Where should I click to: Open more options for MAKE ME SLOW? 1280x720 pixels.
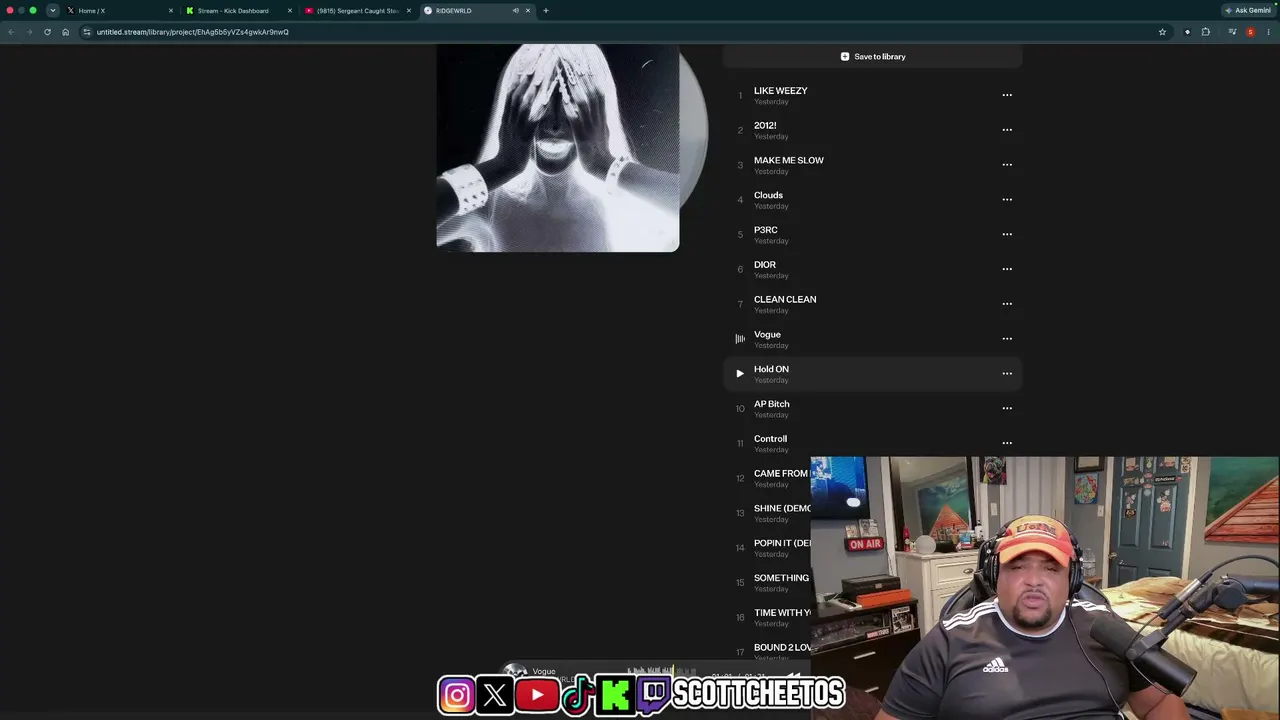point(1007,165)
